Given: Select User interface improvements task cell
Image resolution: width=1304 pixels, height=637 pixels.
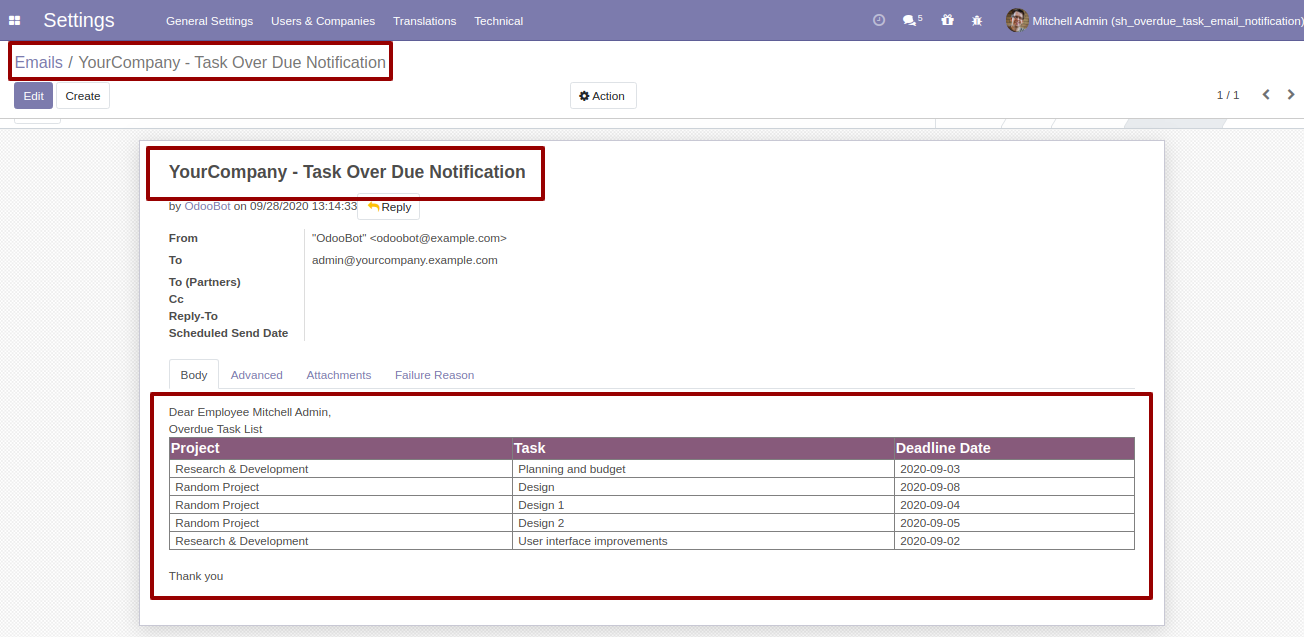Looking at the screenshot, I should tap(703, 541).
